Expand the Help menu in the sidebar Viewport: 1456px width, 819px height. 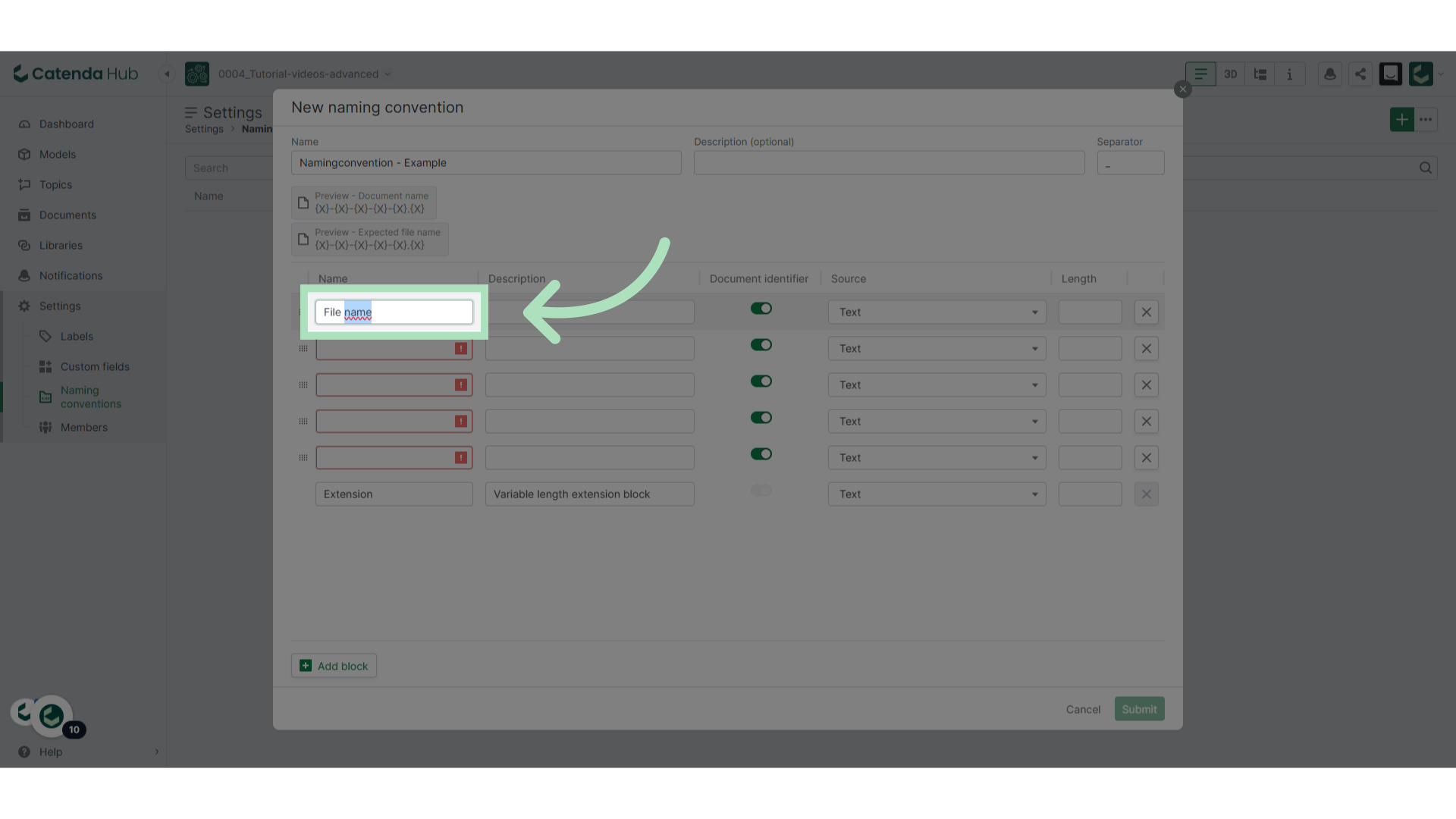[x=83, y=752]
